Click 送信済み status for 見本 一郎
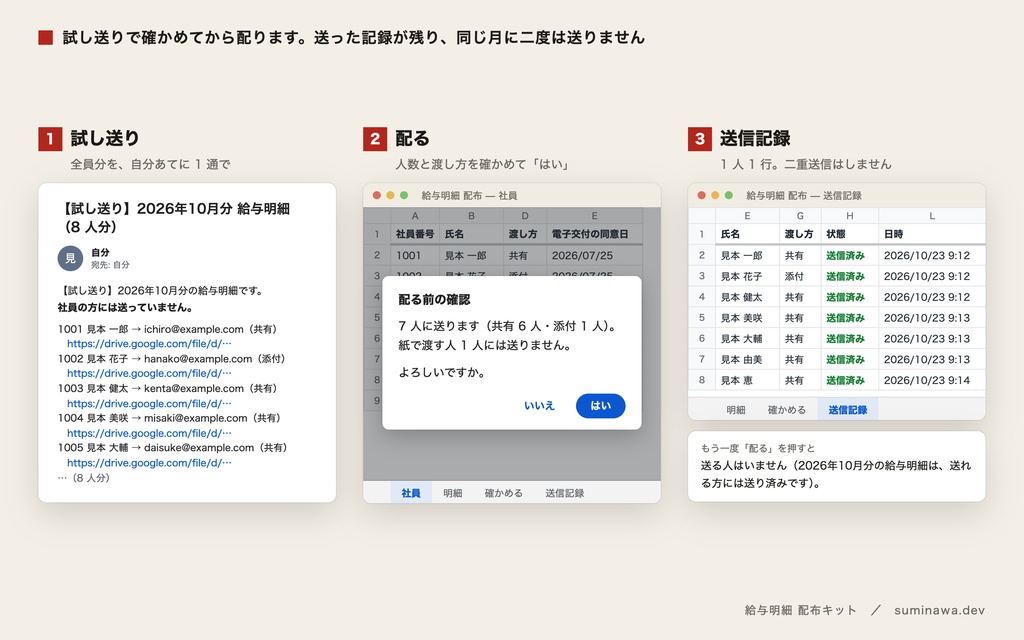The width and height of the screenshot is (1024, 640). tap(850, 255)
